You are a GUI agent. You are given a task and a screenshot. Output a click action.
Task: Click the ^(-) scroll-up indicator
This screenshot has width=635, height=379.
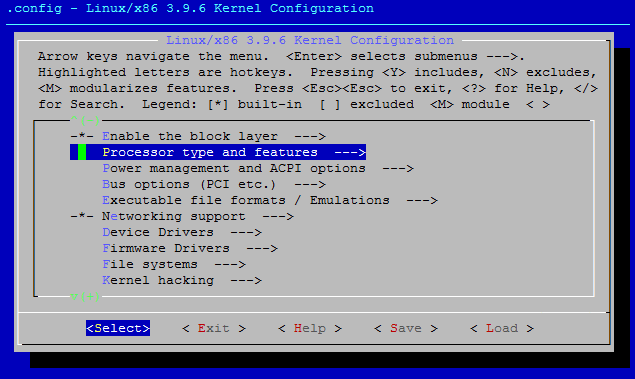(85, 120)
